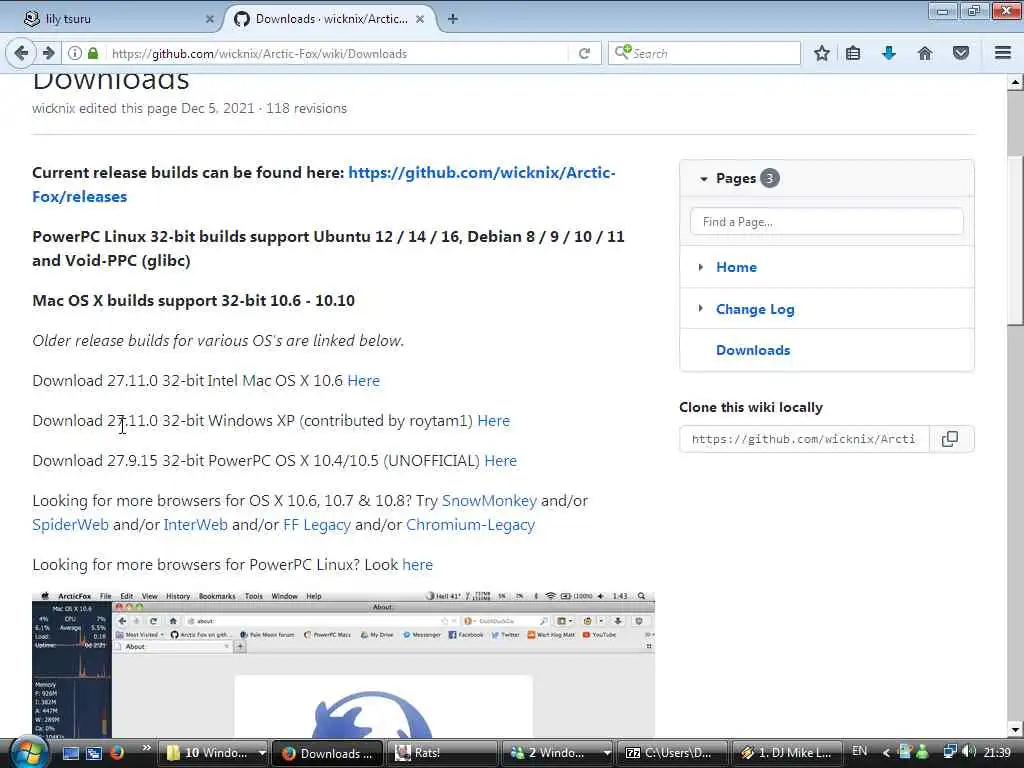The image size is (1024, 768).
Task: Collapse the Pages section triangle
Action: (x=703, y=179)
